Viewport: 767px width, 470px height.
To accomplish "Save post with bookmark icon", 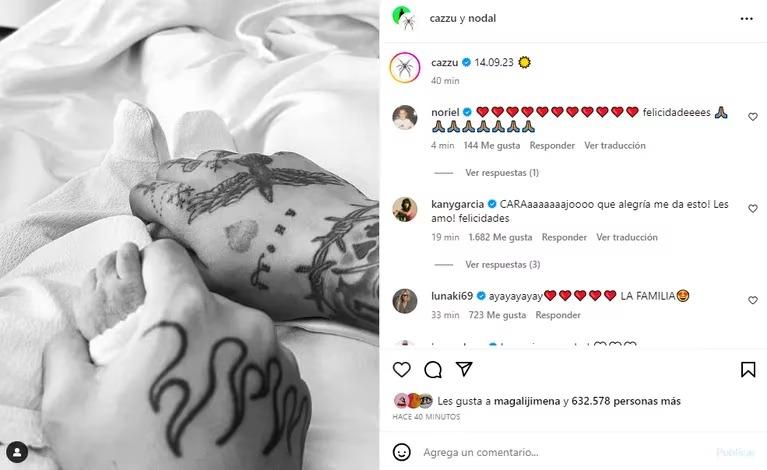I will (x=748, y=370).
